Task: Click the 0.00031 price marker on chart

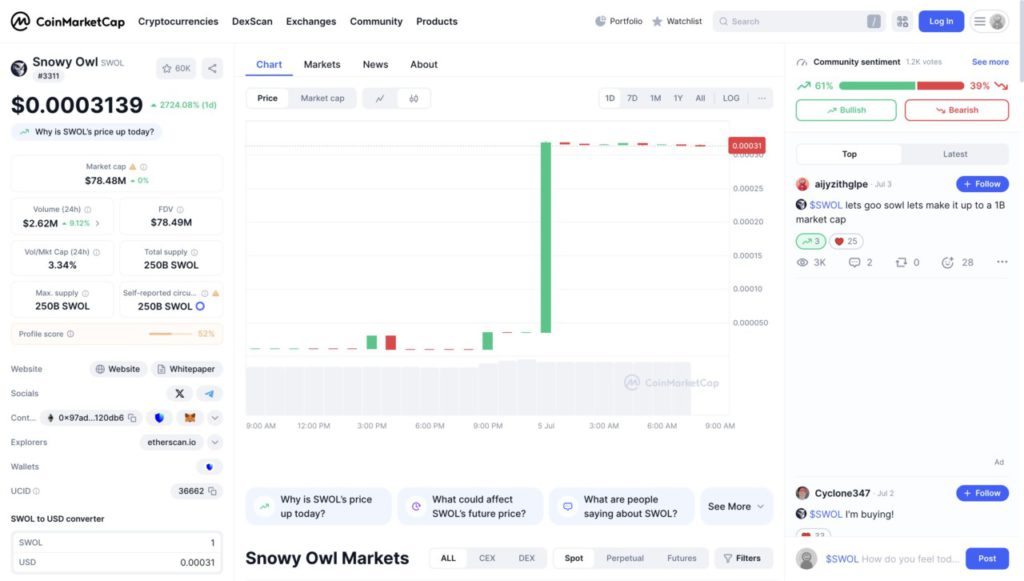Action: [746, 146]
